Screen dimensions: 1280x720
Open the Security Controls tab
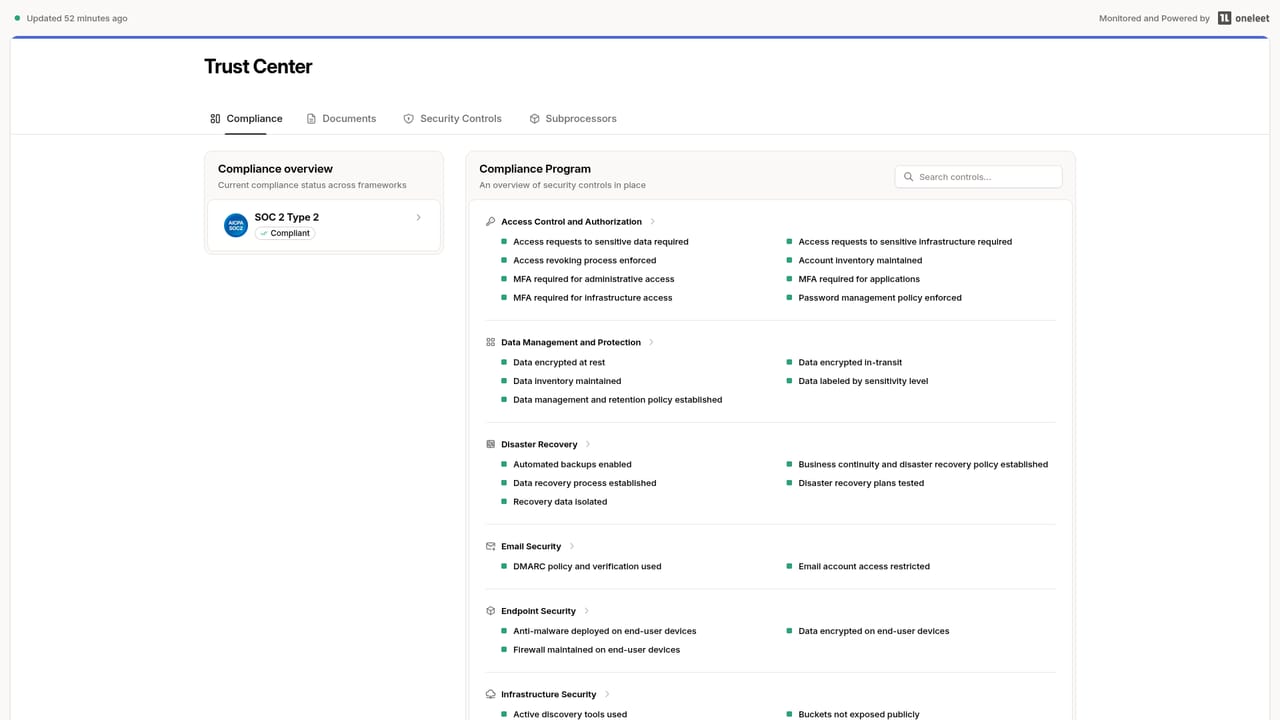[x=452, y=118]
